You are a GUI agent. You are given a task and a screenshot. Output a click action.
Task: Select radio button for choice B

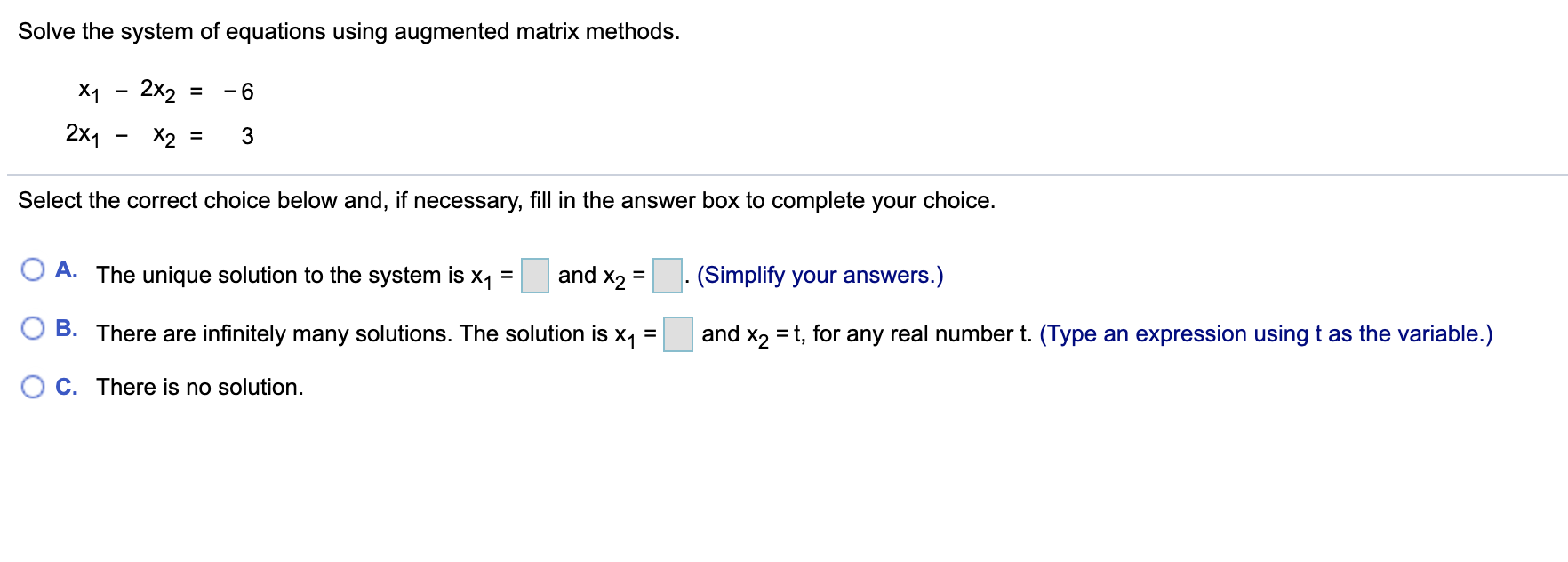click(35, 327)
